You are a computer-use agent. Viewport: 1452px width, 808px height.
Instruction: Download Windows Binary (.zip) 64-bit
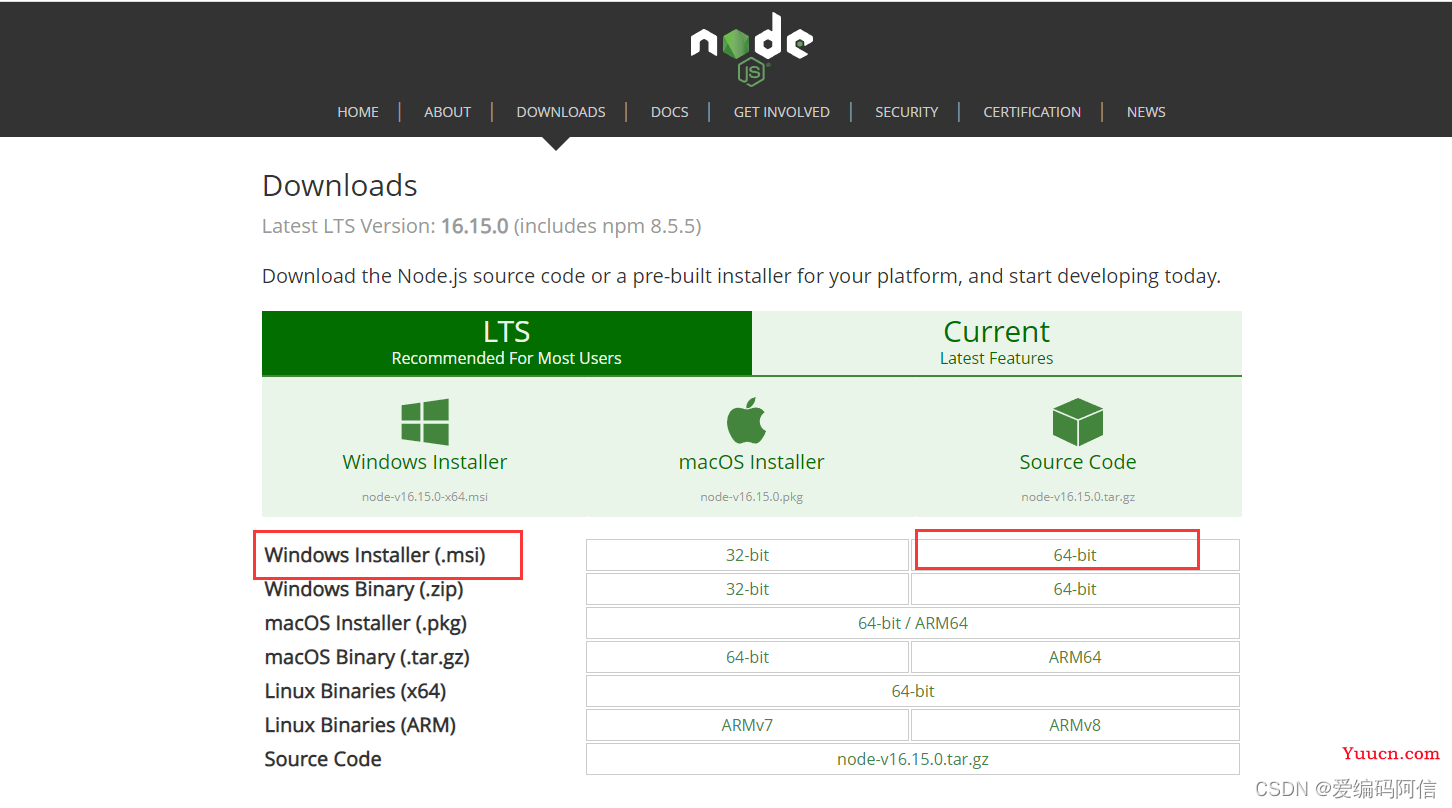pos(1075,589)
